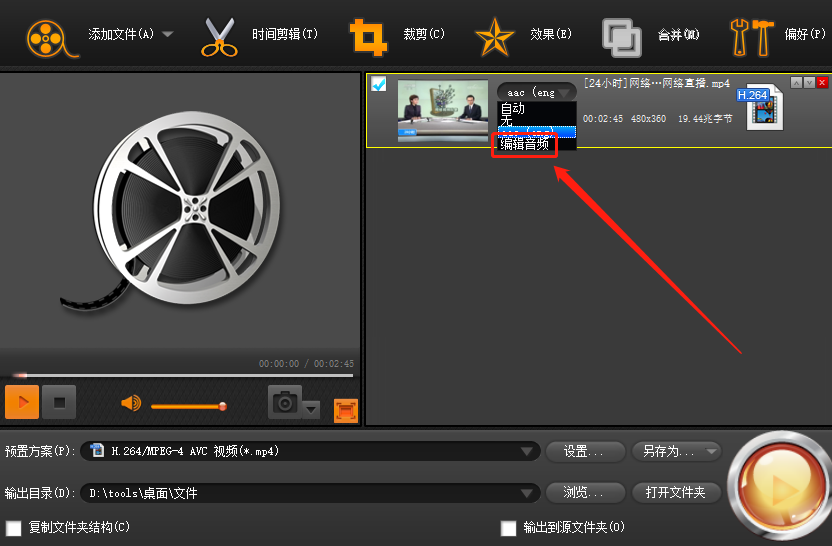
Task: Select the 偏好(P) toolbar label
Action: coord(805,34)
